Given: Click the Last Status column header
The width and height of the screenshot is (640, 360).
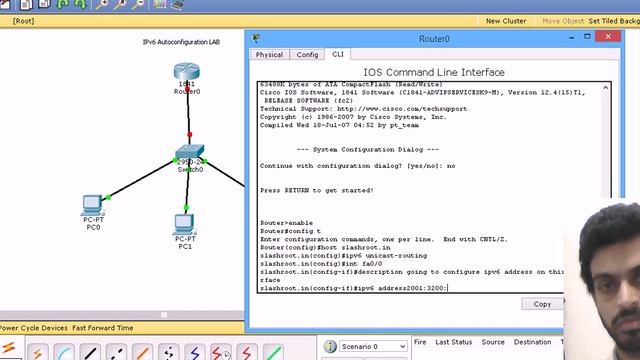Looking at the screenshot, I should (x=453, y=342).
